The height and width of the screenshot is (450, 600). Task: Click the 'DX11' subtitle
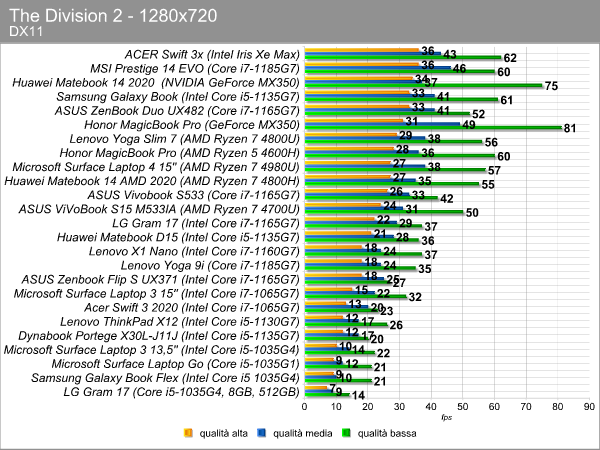pyautogui.click(x=26, y=31)
